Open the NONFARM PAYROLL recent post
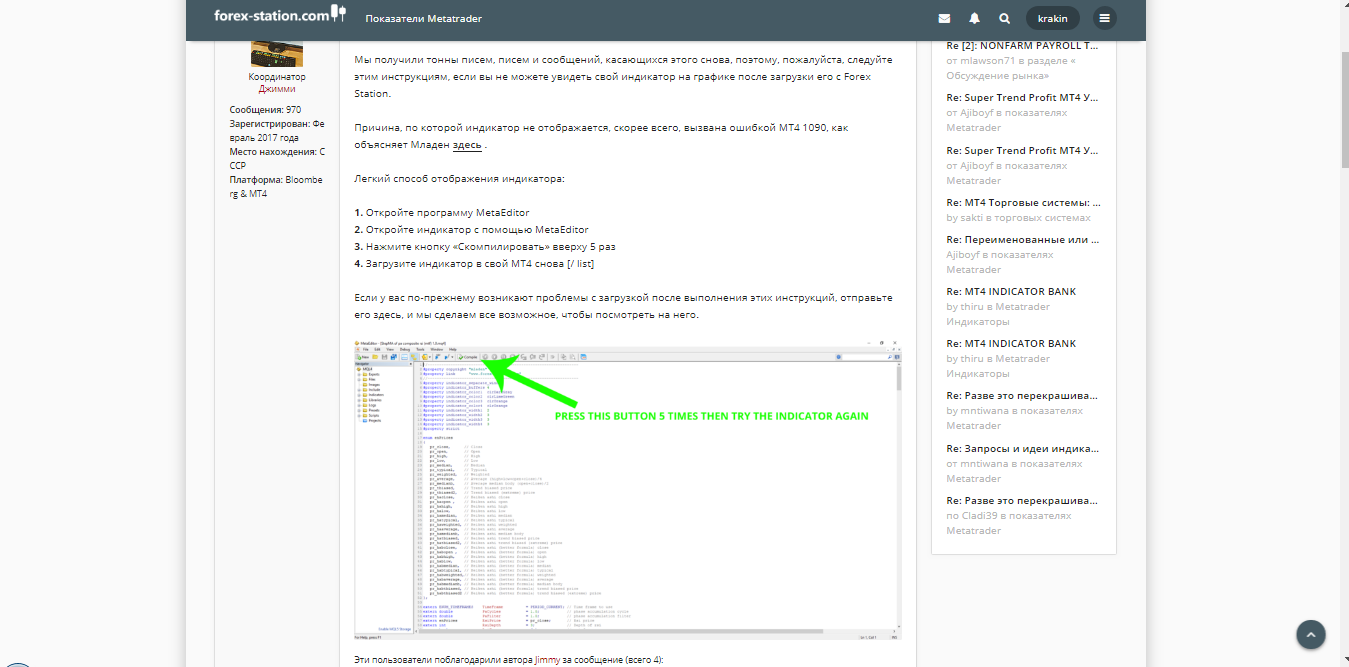 click(x=1022, y=46)
